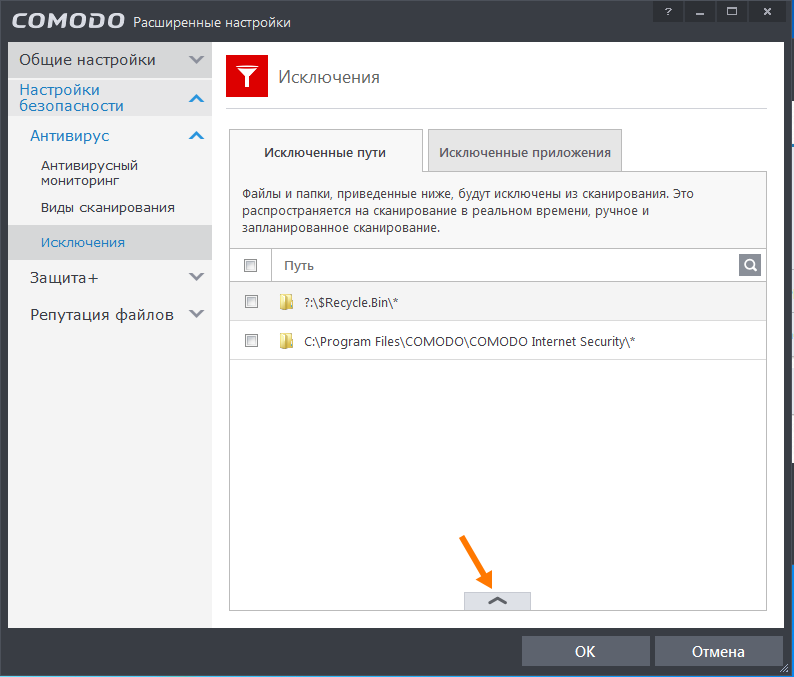The image size is (794, 677).
Task: Expand the Общие настройки section chevron
Action: tap(196, 60)
